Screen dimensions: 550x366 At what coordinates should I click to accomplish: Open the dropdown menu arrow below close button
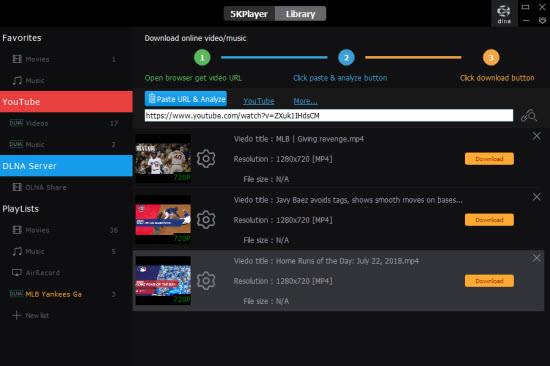click(x=542, y=21)
